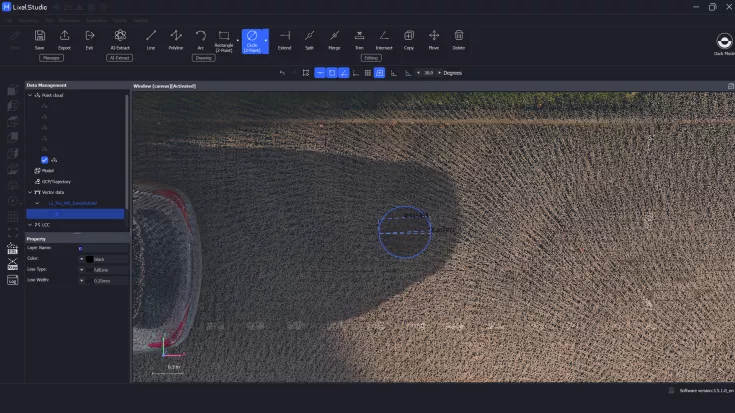Screen dimensions: 735x413
Task: Click the Save button
Action: pos(40,39)
